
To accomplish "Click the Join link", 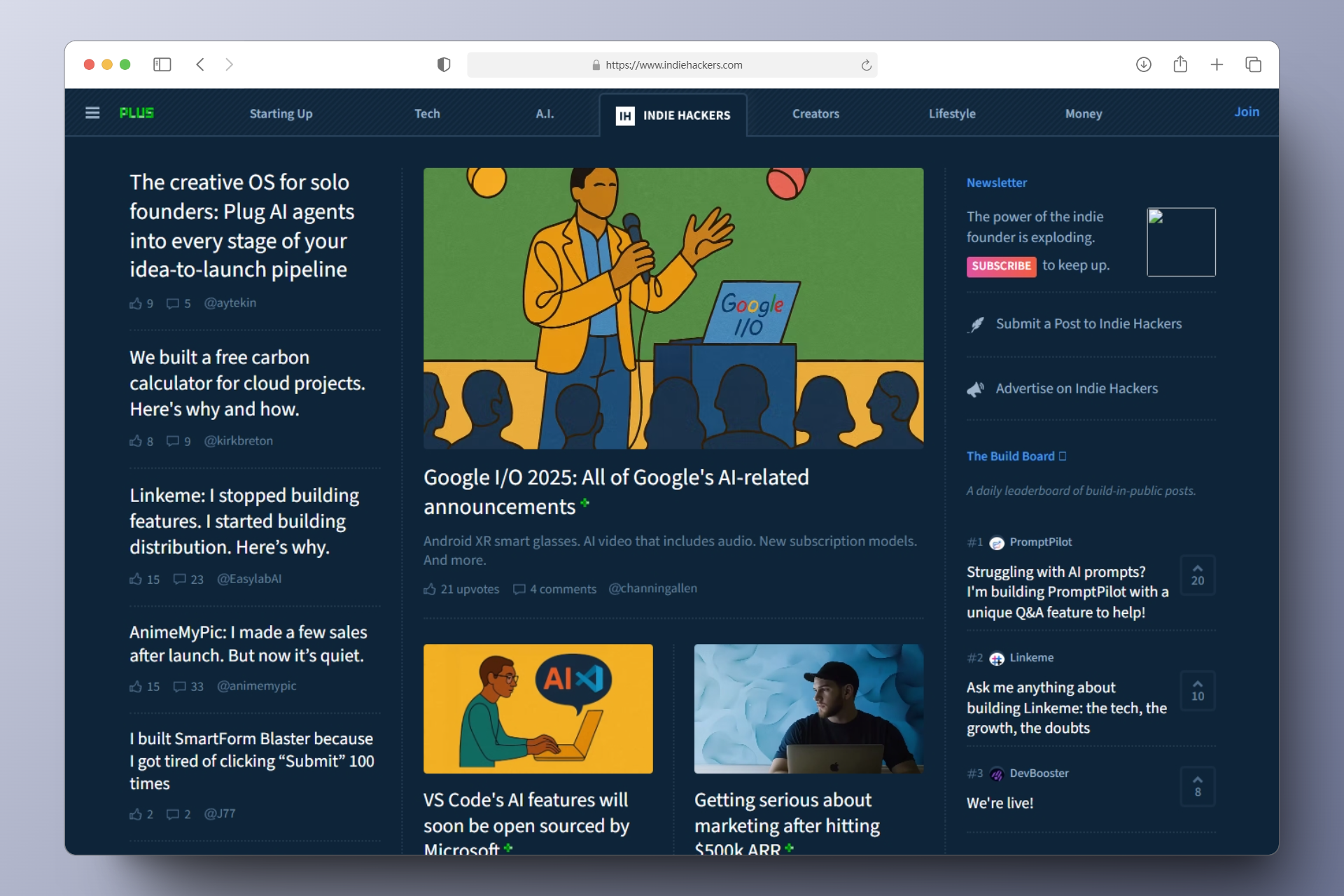I will 1247,112.
